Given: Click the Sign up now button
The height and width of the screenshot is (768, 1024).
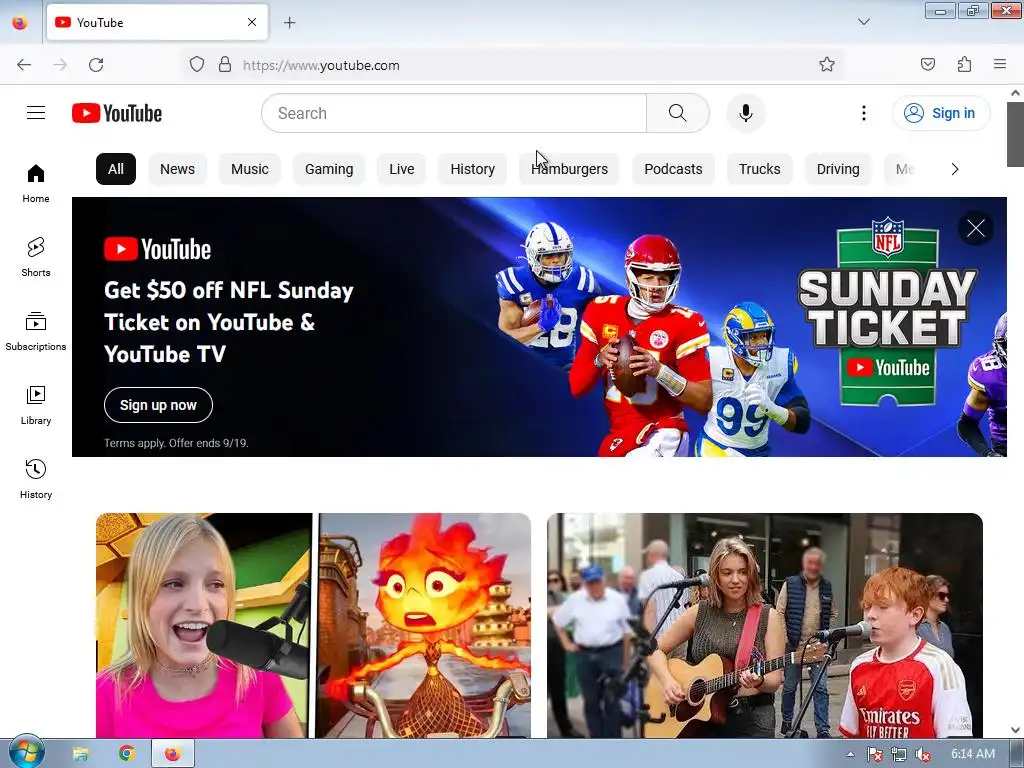Looking at the screenshot, I should (158, 405).
